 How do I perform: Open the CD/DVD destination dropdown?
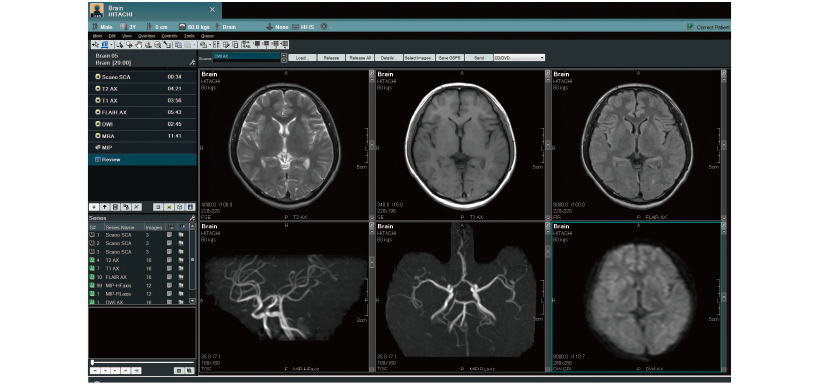(x=519, y=58)
